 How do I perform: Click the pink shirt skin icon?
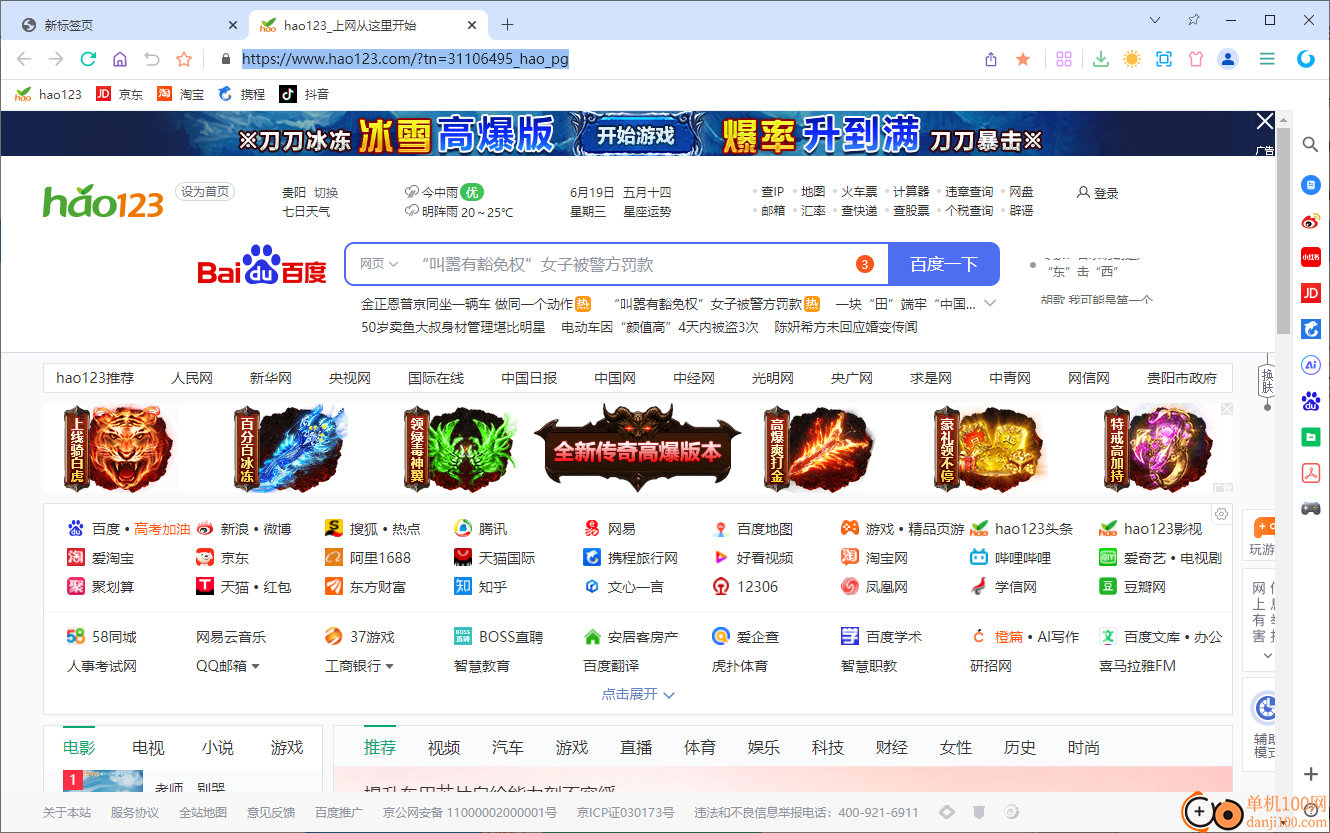[x=1196, y=59]
